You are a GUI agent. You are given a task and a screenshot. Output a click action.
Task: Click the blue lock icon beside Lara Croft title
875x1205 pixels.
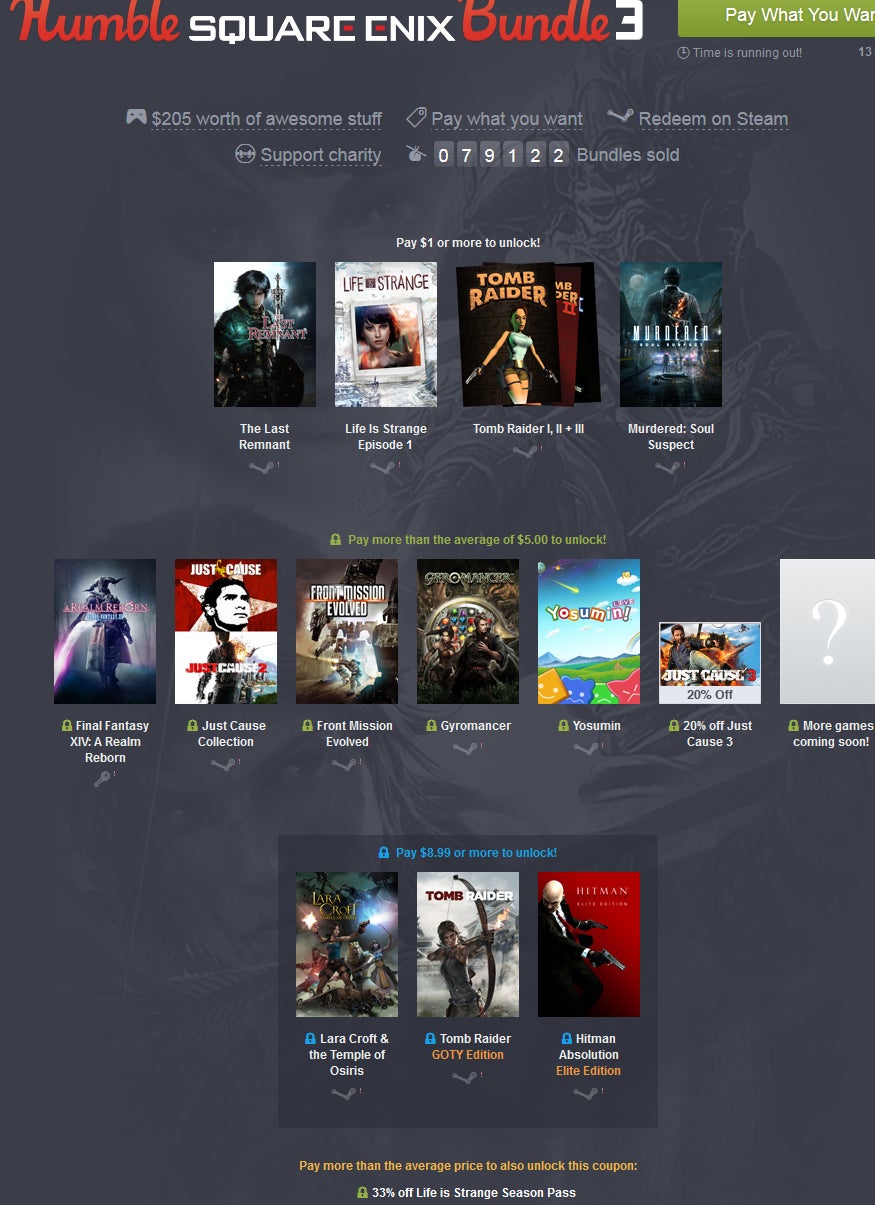point(311,1039)
